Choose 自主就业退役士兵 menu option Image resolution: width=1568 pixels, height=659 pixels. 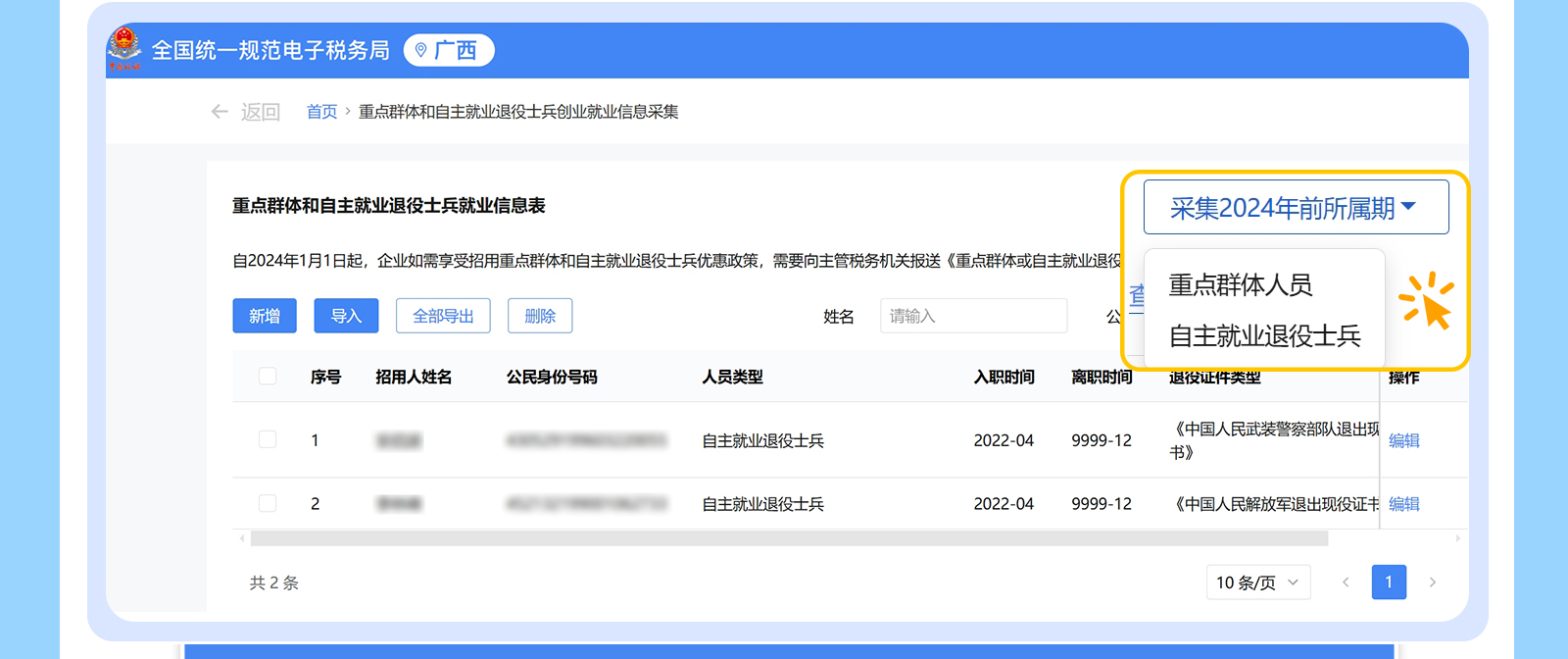(1264, 336)
